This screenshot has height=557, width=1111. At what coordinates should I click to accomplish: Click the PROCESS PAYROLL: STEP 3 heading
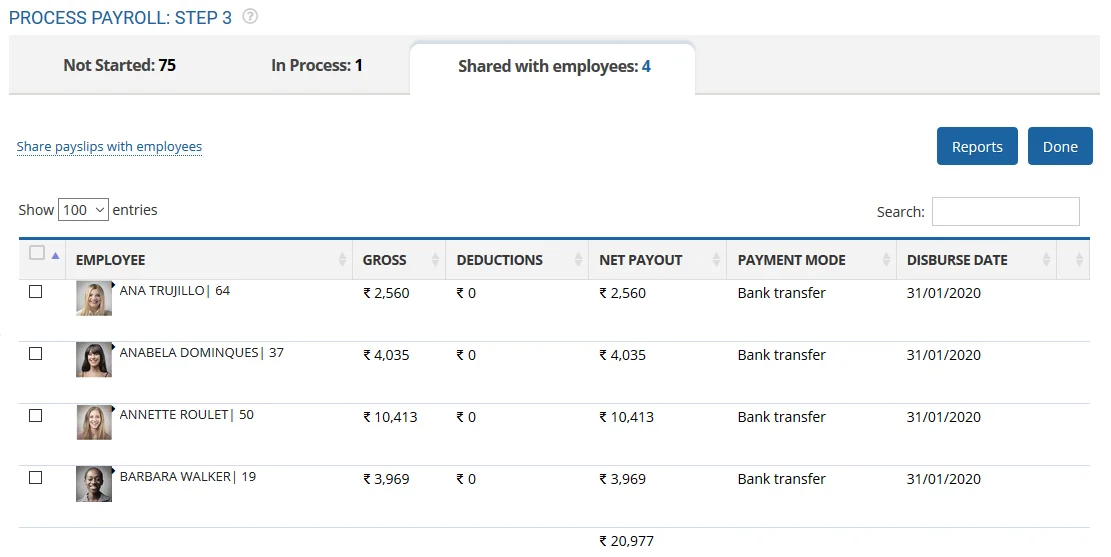click(x=120, y=18)
